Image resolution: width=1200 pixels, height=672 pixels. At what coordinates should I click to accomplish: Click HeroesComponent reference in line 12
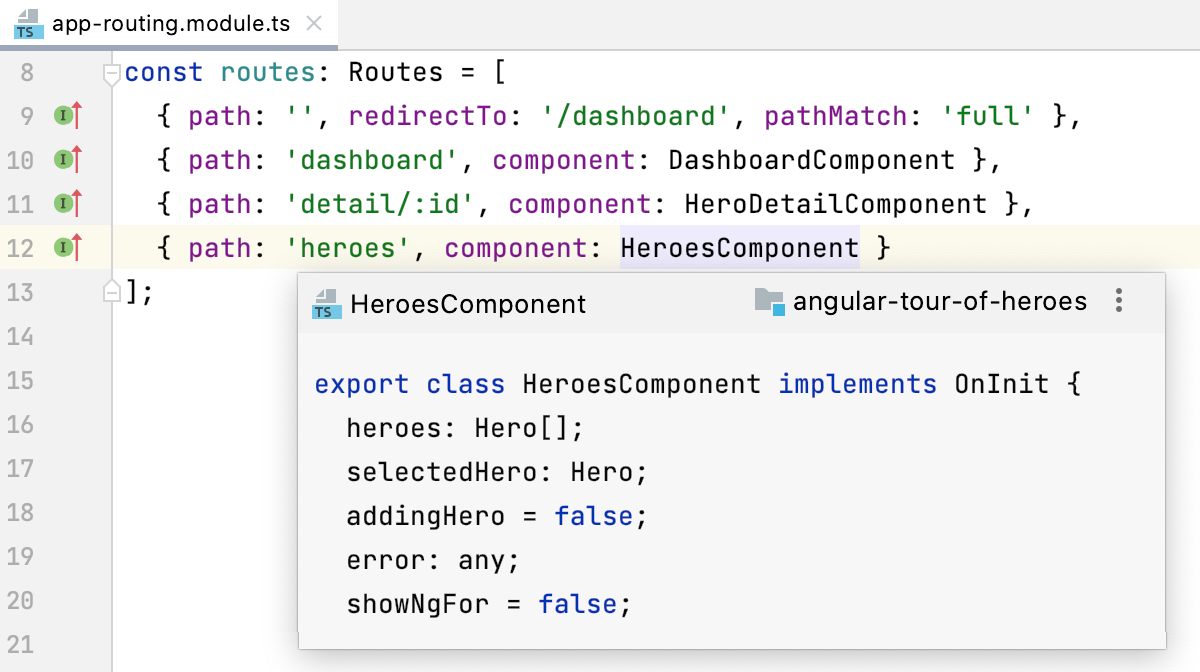(x=739, y=248)
